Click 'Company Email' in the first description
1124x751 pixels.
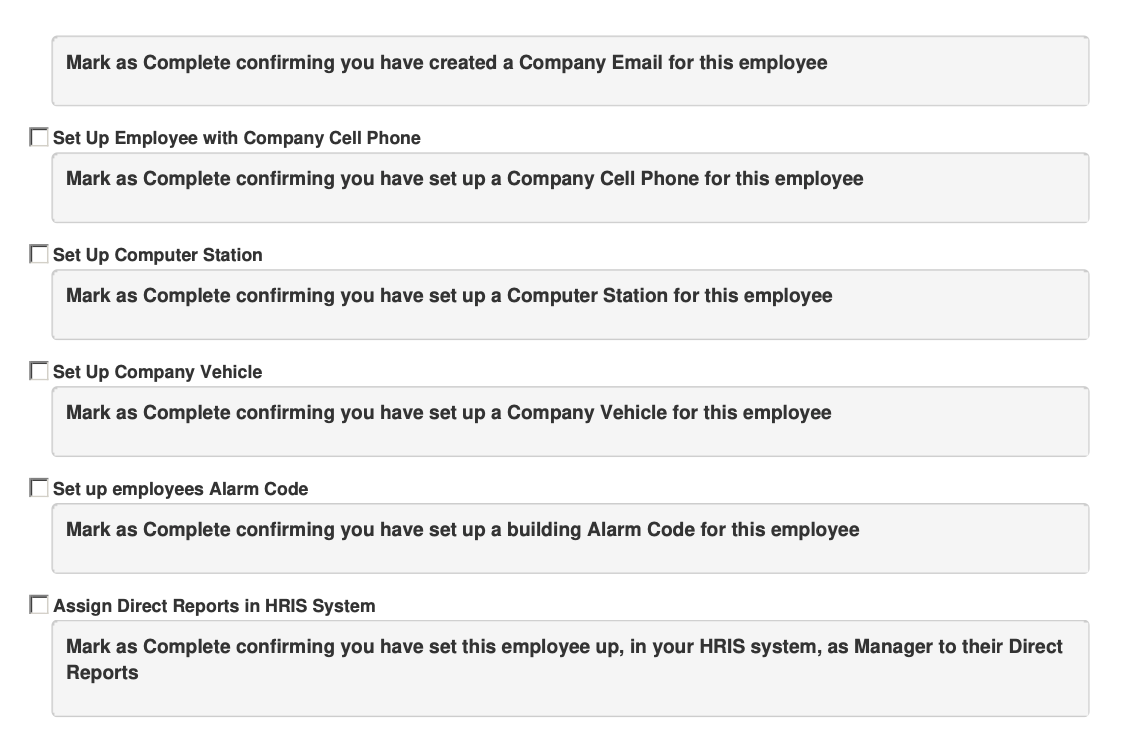[591, 62]
